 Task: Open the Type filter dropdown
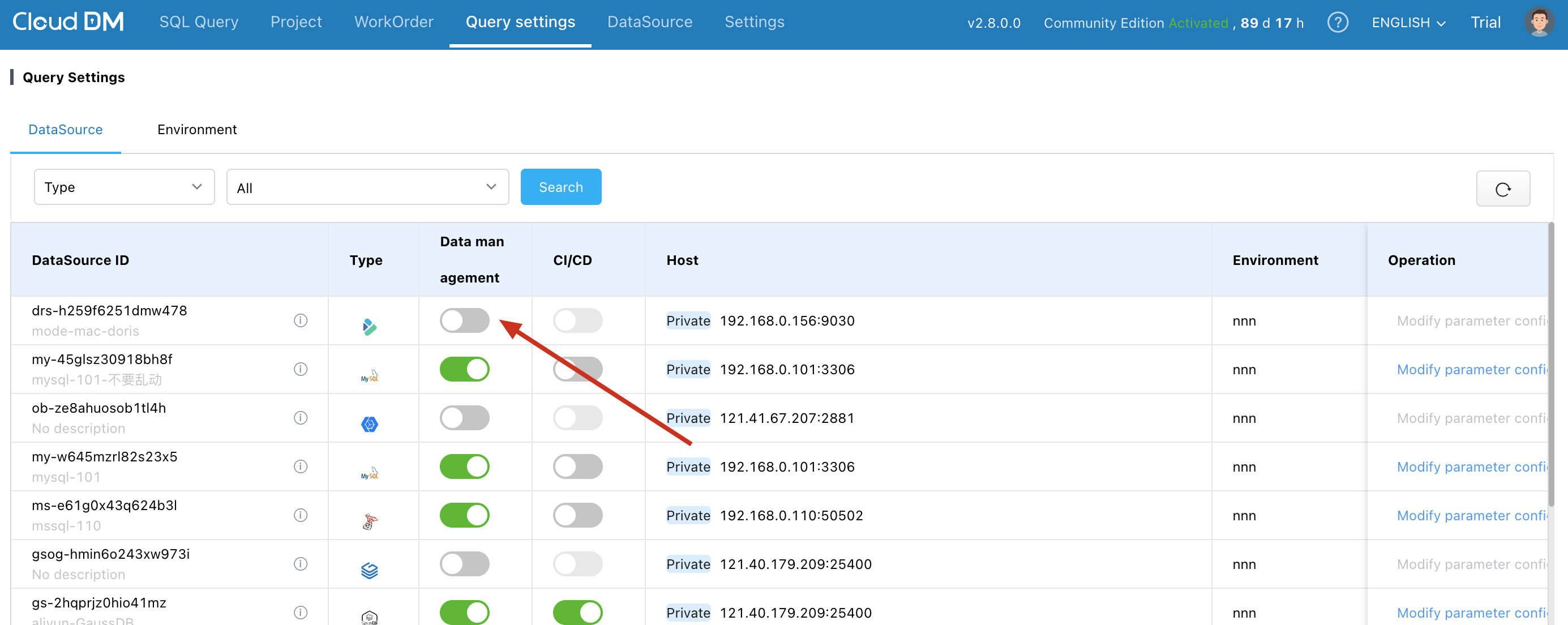point(124,187)
